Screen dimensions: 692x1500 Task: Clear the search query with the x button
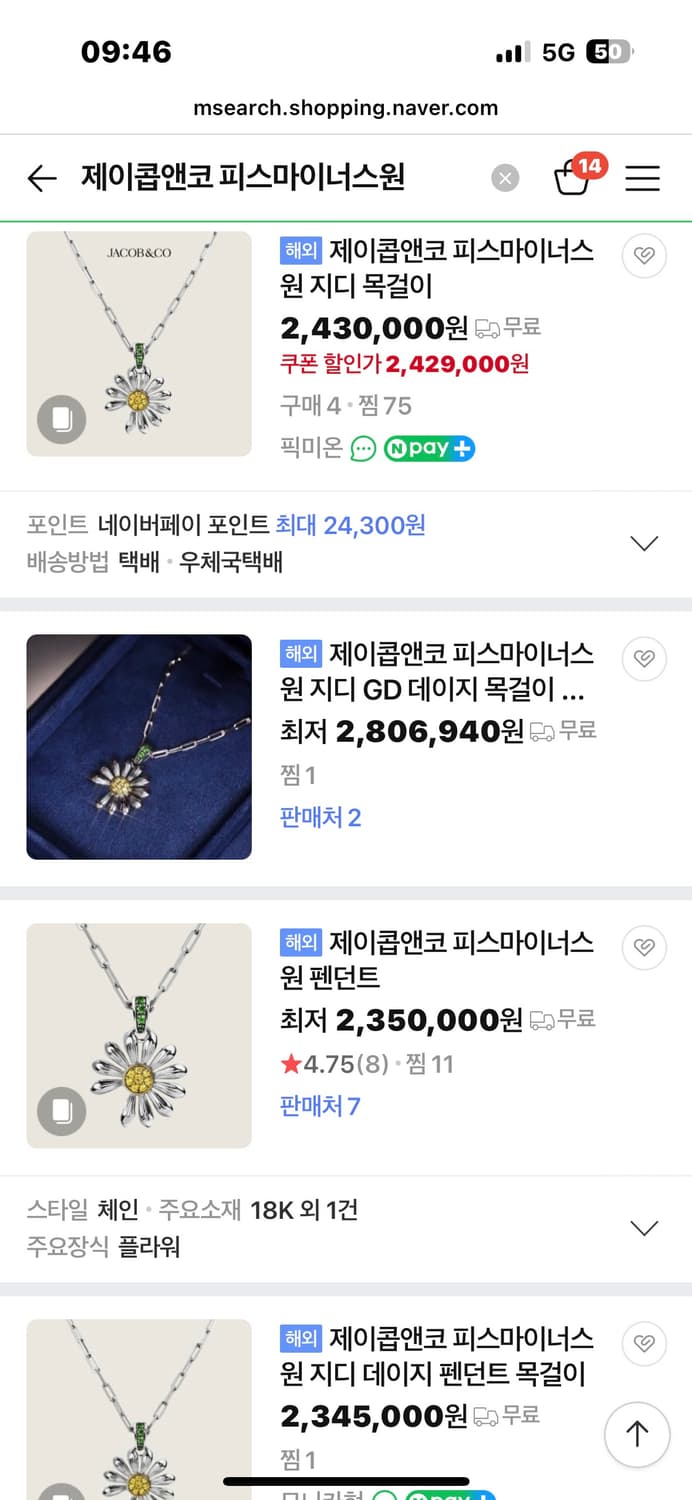point(505,178)
